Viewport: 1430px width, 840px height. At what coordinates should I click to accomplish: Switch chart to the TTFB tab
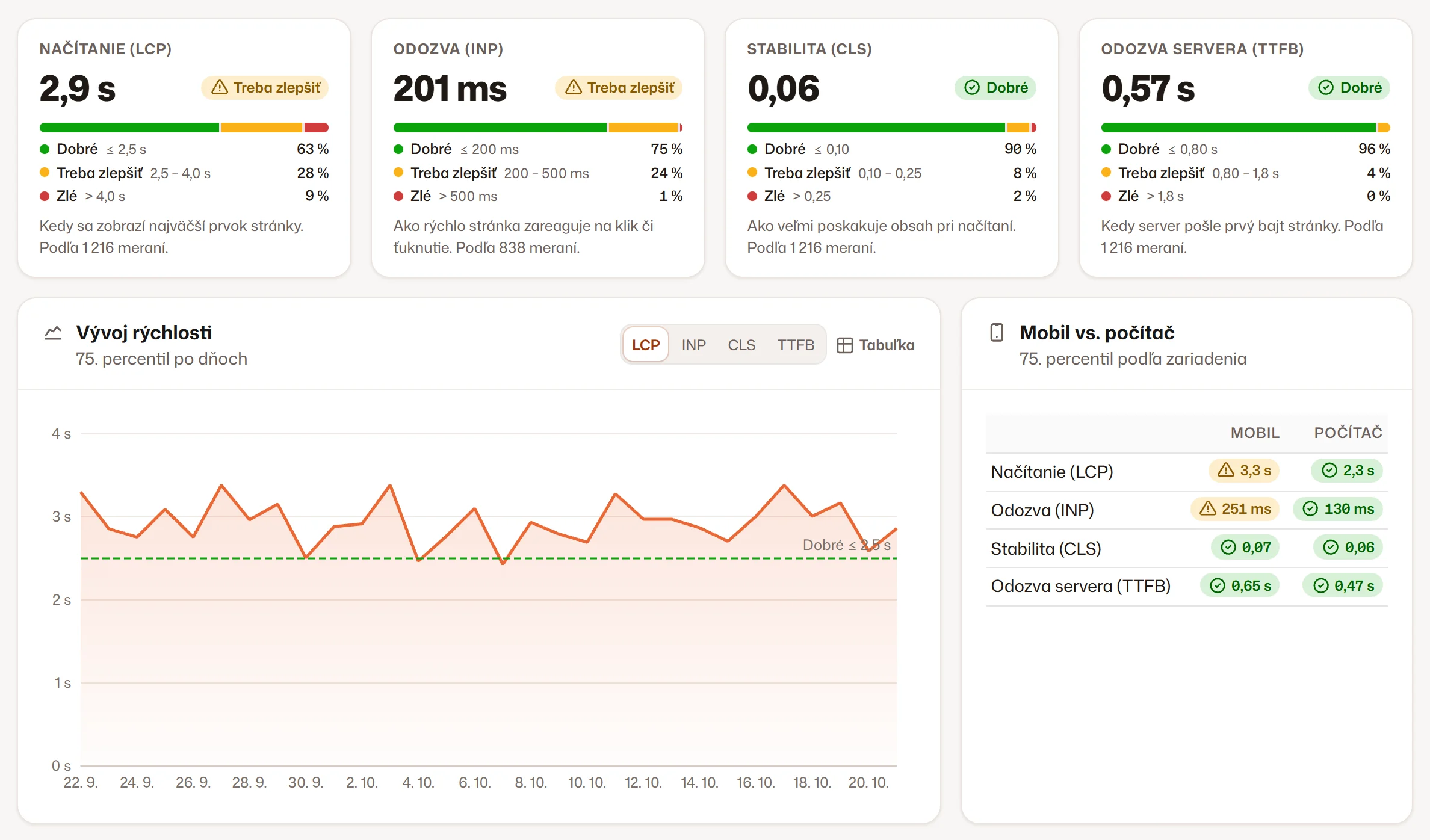tap(796, 345)
